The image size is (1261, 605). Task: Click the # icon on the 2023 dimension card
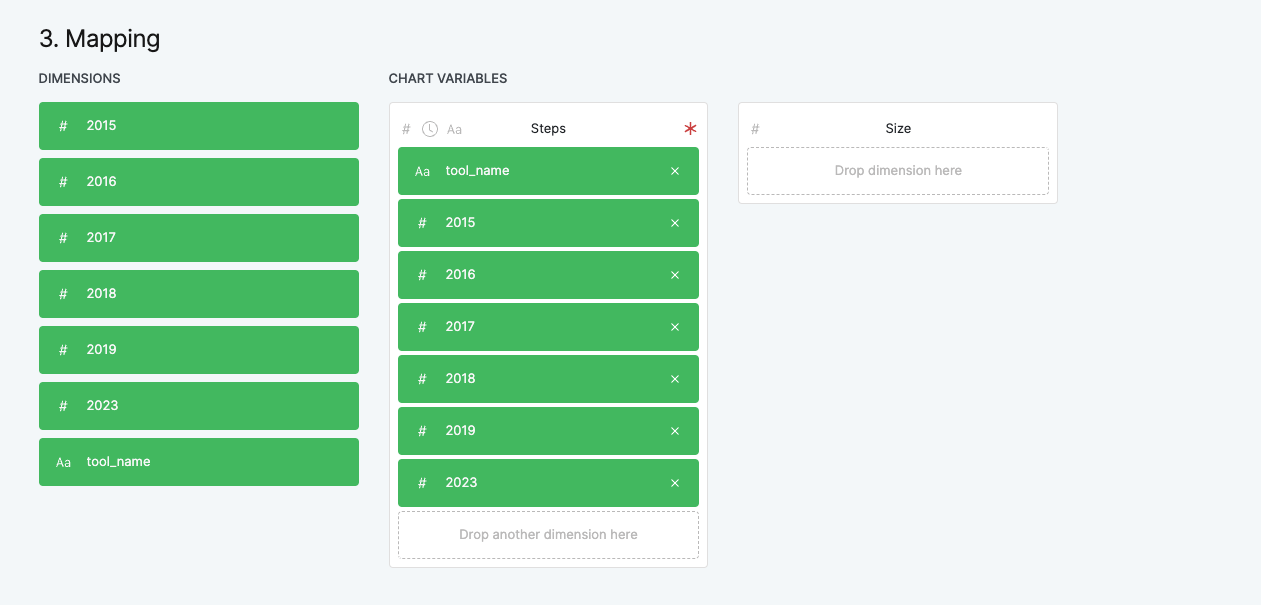[62, 405]
